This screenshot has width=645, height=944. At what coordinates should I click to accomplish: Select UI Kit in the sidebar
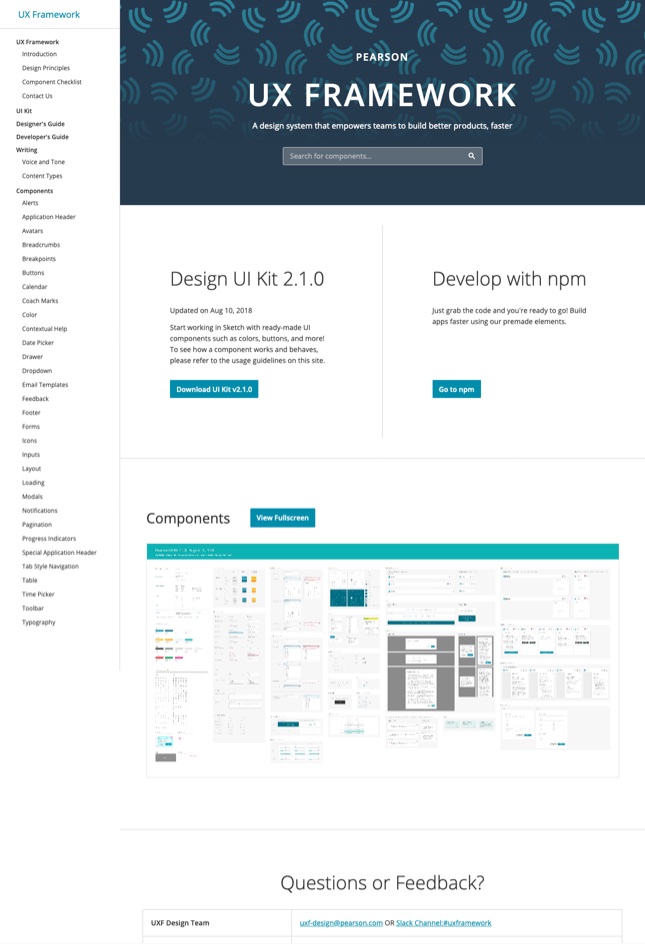[24, 111]
